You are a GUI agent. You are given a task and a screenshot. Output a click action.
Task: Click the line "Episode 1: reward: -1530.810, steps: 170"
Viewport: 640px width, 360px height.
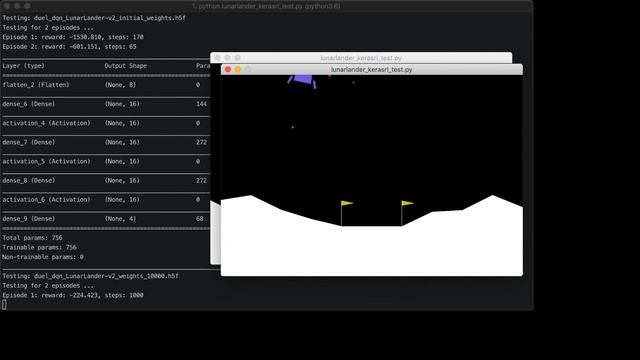(x=73, y=37)
